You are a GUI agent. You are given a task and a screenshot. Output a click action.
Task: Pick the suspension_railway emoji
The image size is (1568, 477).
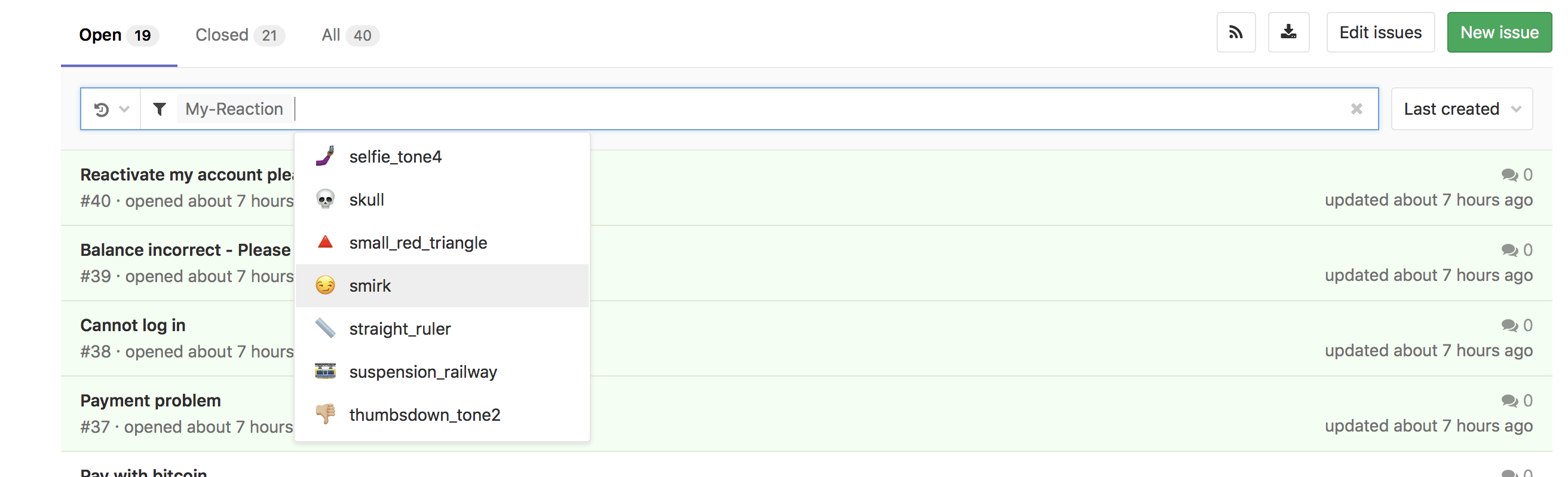click(x=422, y=372)
